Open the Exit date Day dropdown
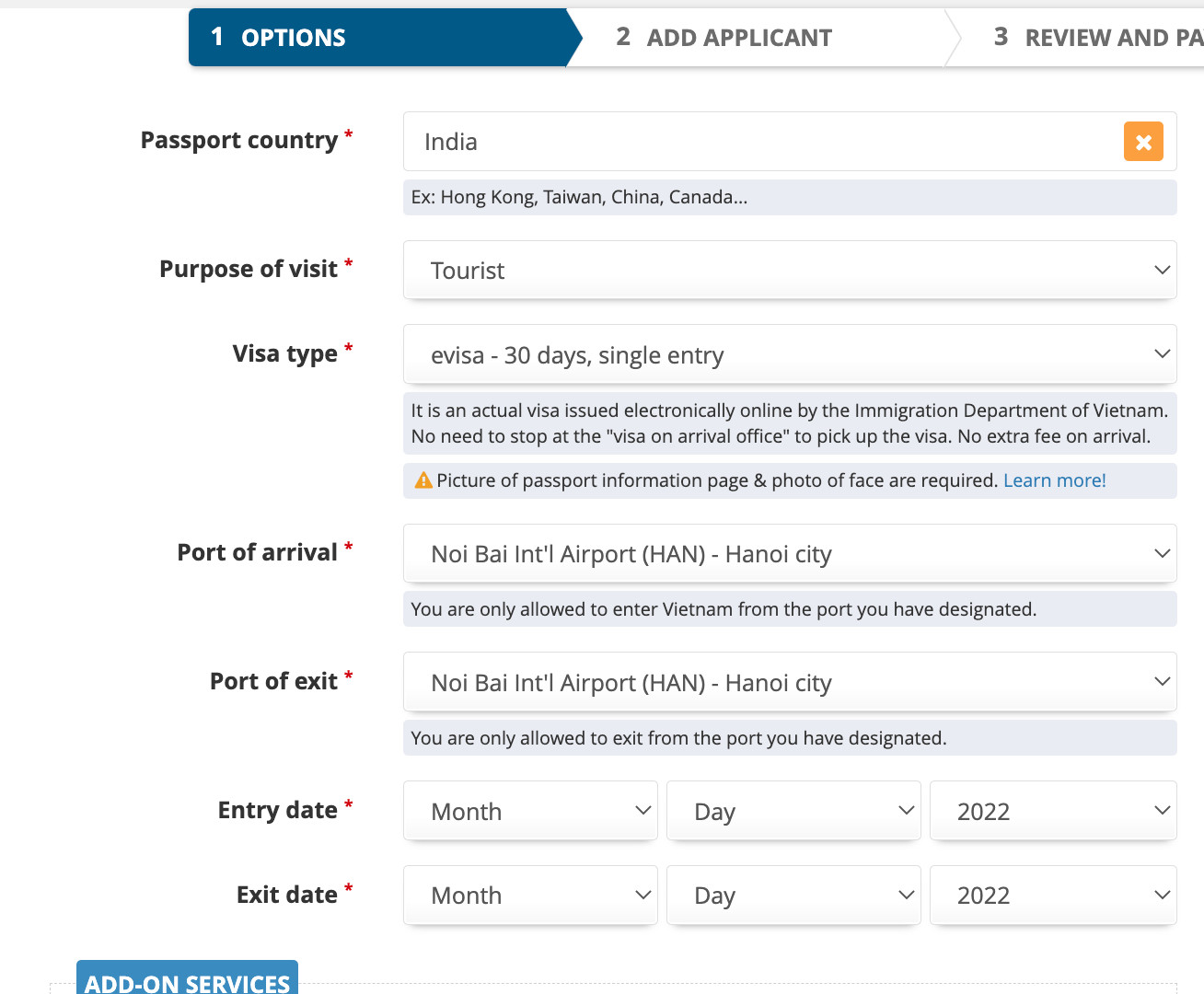The image size is (1204, 994). click(793, 896)
